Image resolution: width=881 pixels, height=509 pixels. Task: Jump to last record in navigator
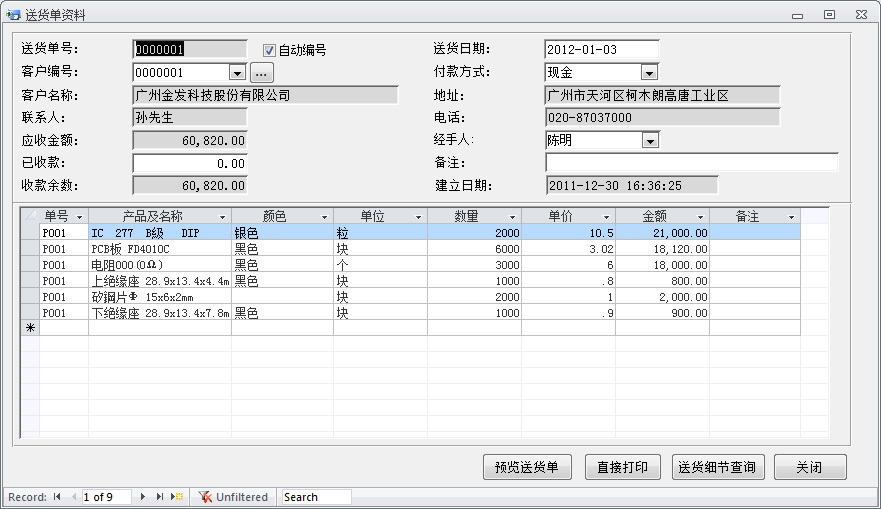click(x=160, y=497)
